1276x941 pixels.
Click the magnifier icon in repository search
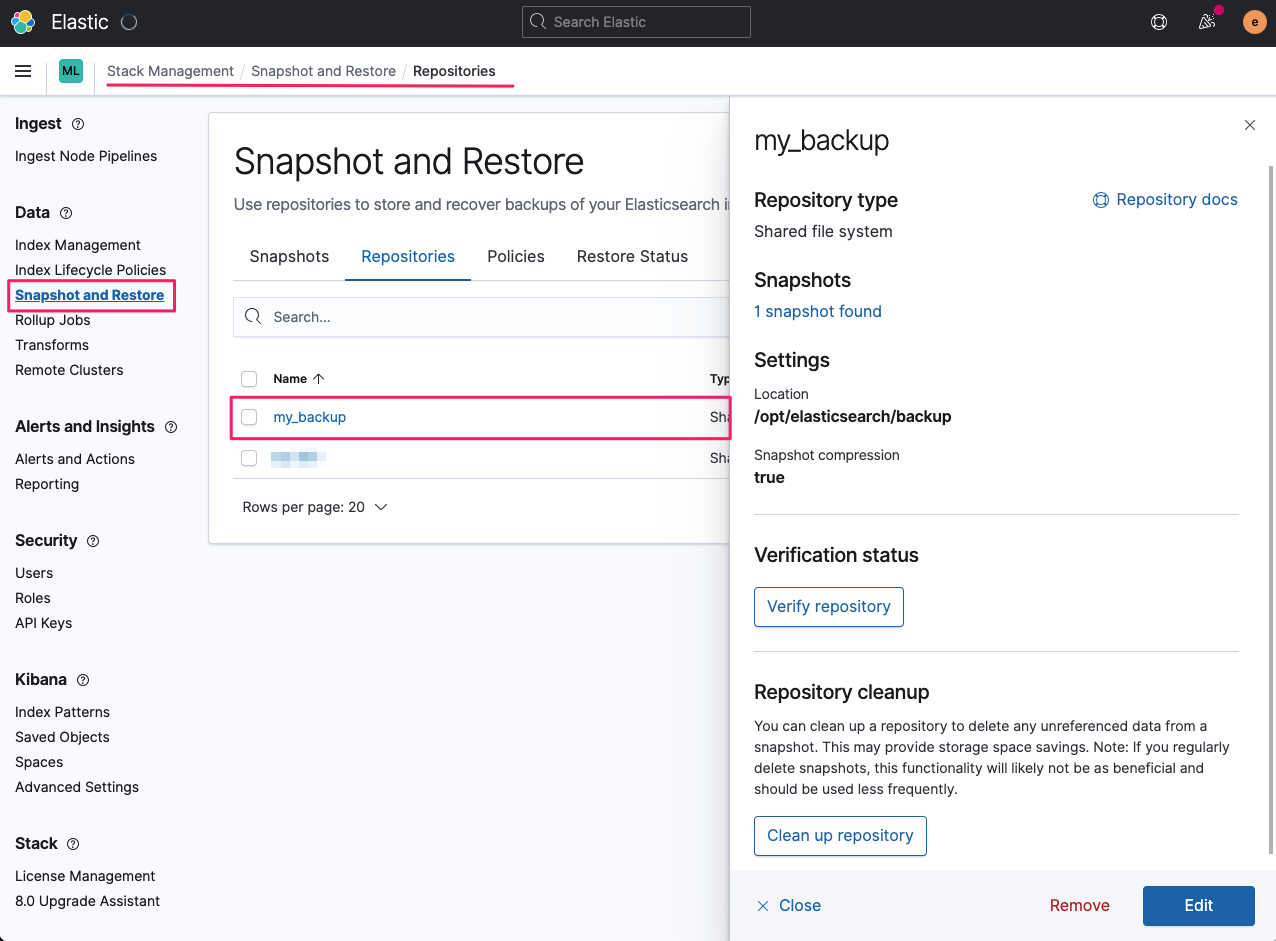tap(253, 316)
